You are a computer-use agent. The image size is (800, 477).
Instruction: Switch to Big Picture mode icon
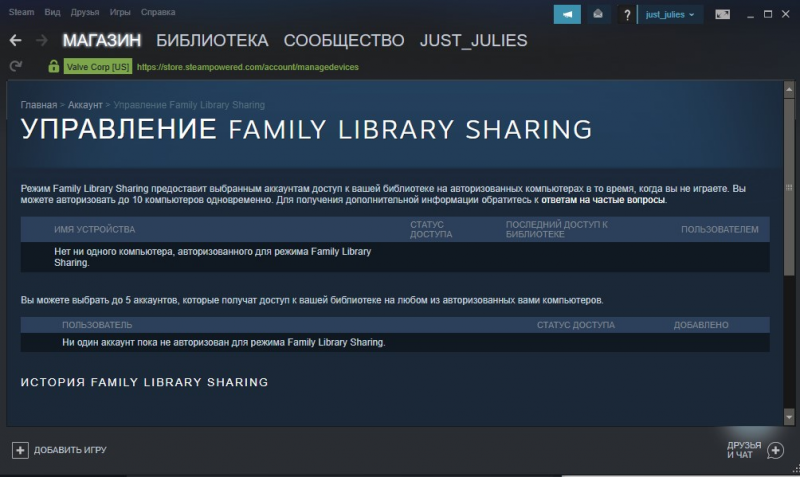point(722,14)
